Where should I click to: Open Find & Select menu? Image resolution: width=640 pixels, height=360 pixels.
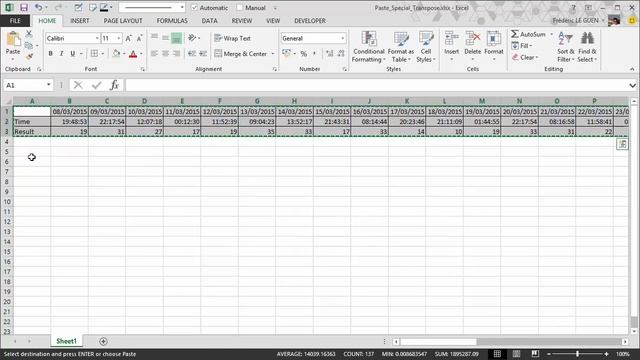[587, 47]
